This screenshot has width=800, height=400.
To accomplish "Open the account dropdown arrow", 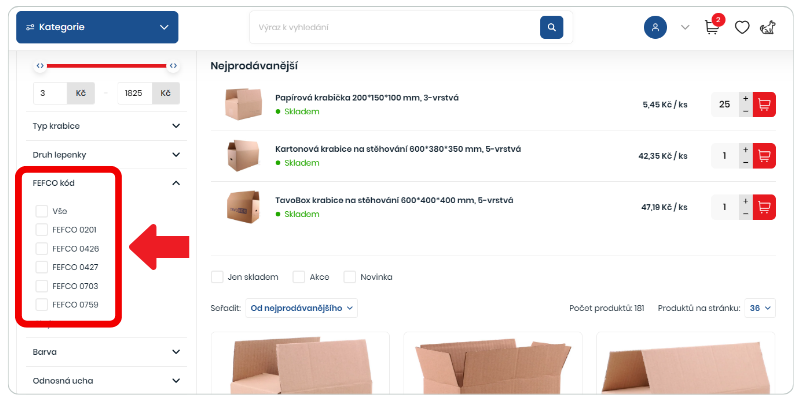I will tap(685, 27).
